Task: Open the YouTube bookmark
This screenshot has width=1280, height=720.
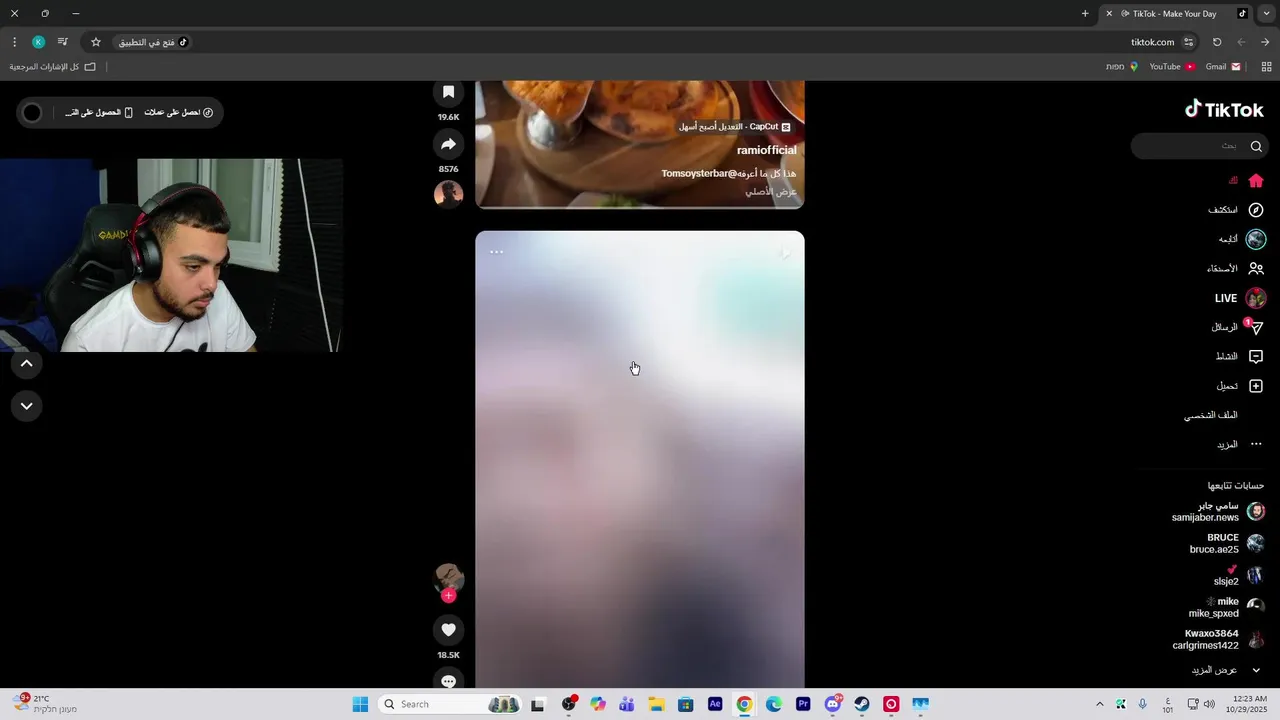Action: tap(1172, 67)
